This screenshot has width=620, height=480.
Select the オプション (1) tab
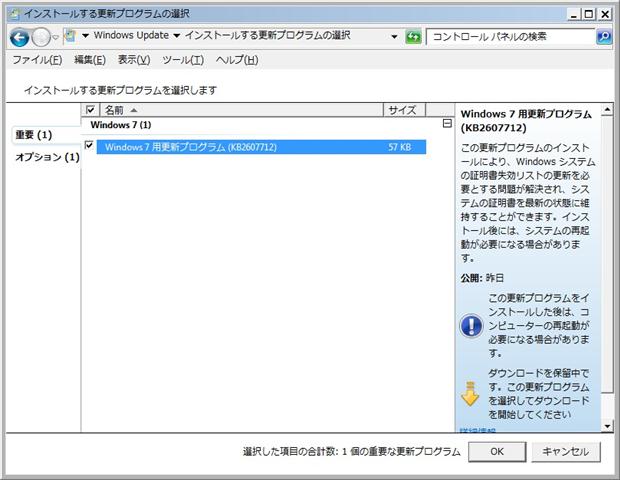(47, 157)
